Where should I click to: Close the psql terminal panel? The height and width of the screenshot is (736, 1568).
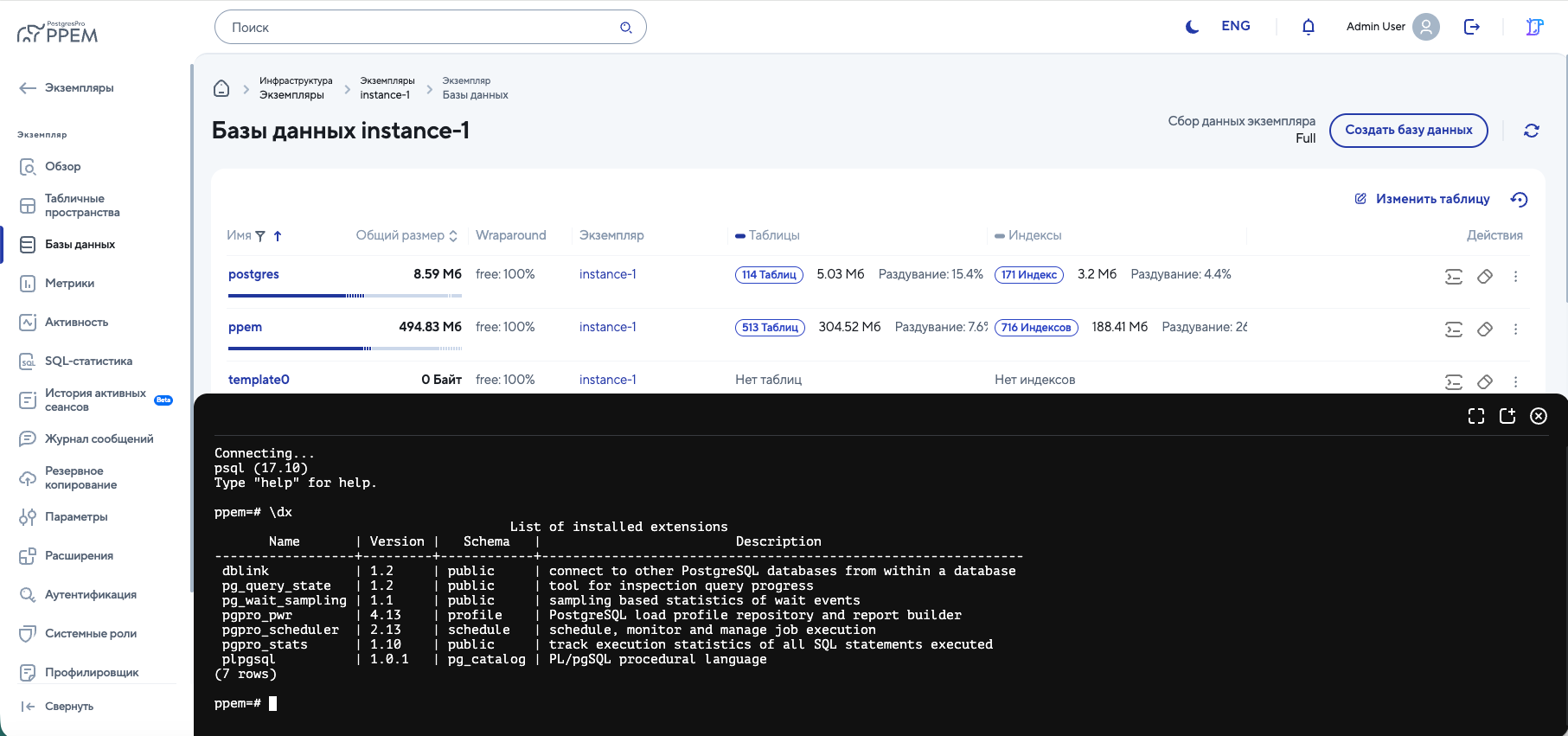pos(1539,416)
